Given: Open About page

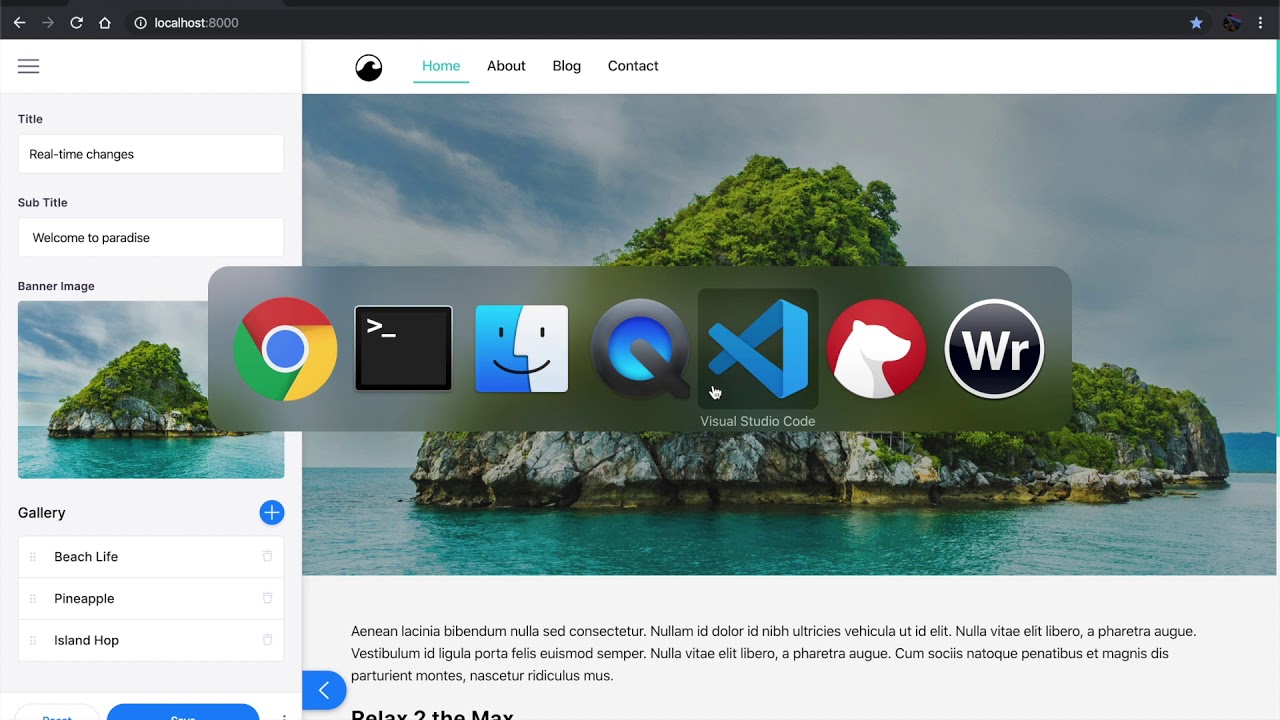Looking at the screenshot, I should (x=506, y=66).
